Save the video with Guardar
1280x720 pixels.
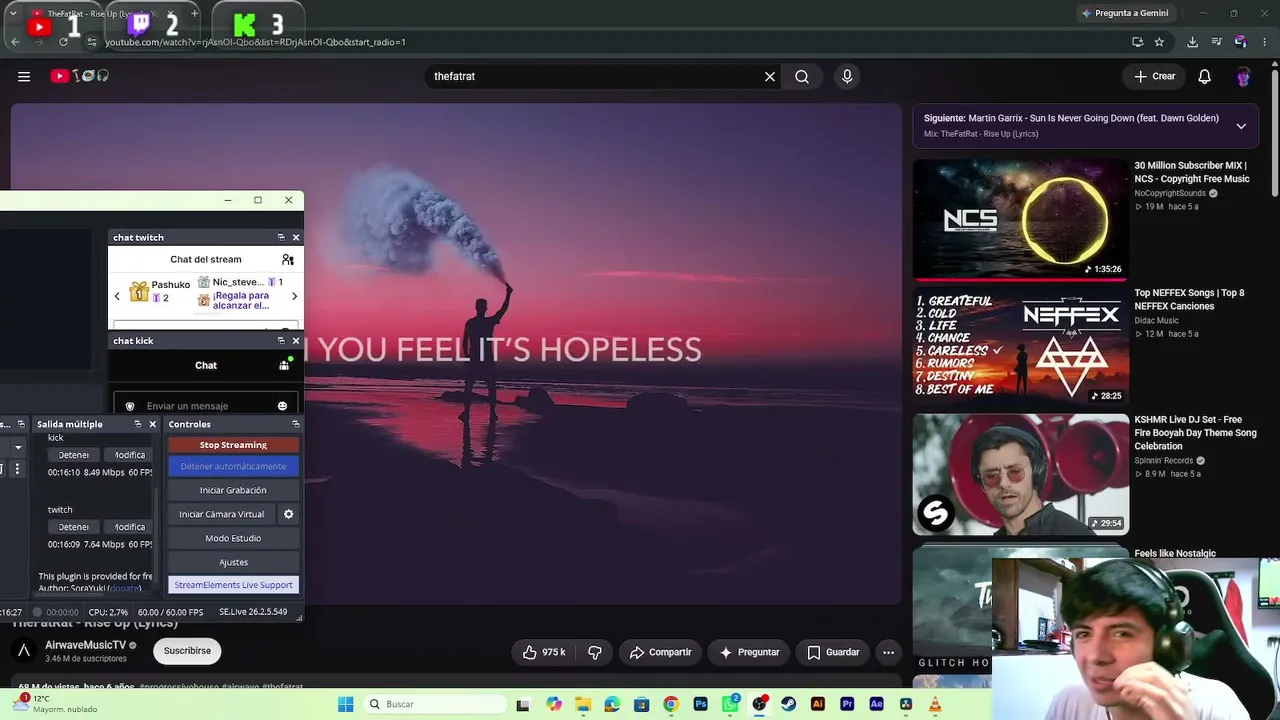(x=833, y=652)
